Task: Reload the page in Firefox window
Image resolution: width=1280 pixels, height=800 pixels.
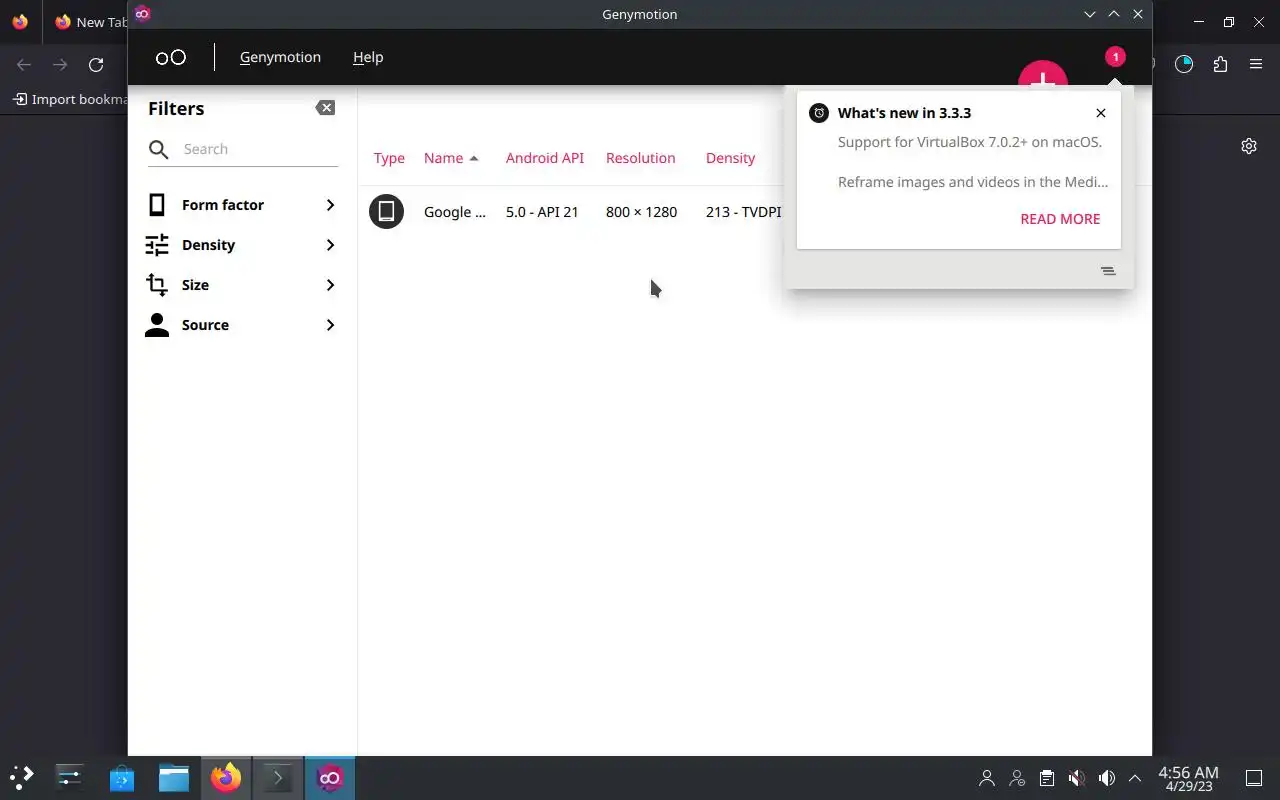Action: [x=96, y=65]
